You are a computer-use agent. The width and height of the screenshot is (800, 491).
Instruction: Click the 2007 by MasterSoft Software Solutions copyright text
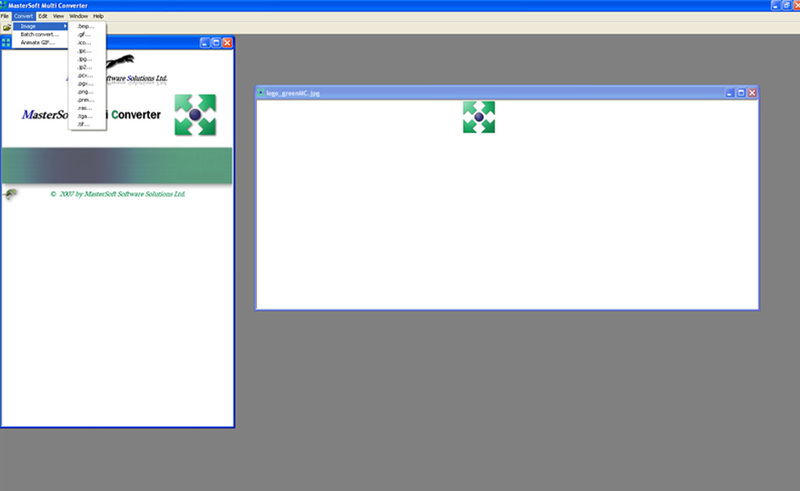(x=118, y=194)
